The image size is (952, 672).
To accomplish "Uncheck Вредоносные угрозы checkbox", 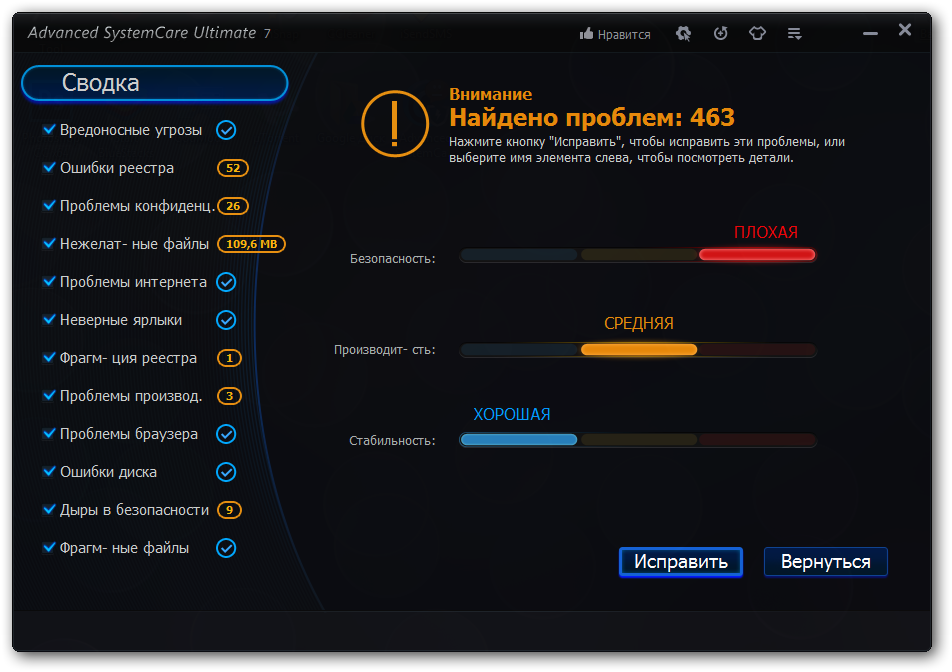I will pyautogui.click(x=49, y=129).
